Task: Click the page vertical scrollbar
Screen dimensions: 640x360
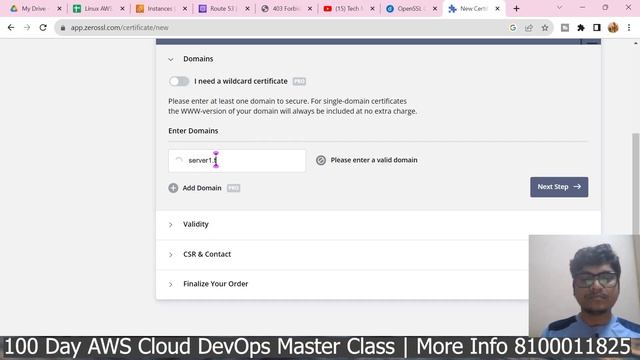Action: pyautogui.click(x=636, y=184)
